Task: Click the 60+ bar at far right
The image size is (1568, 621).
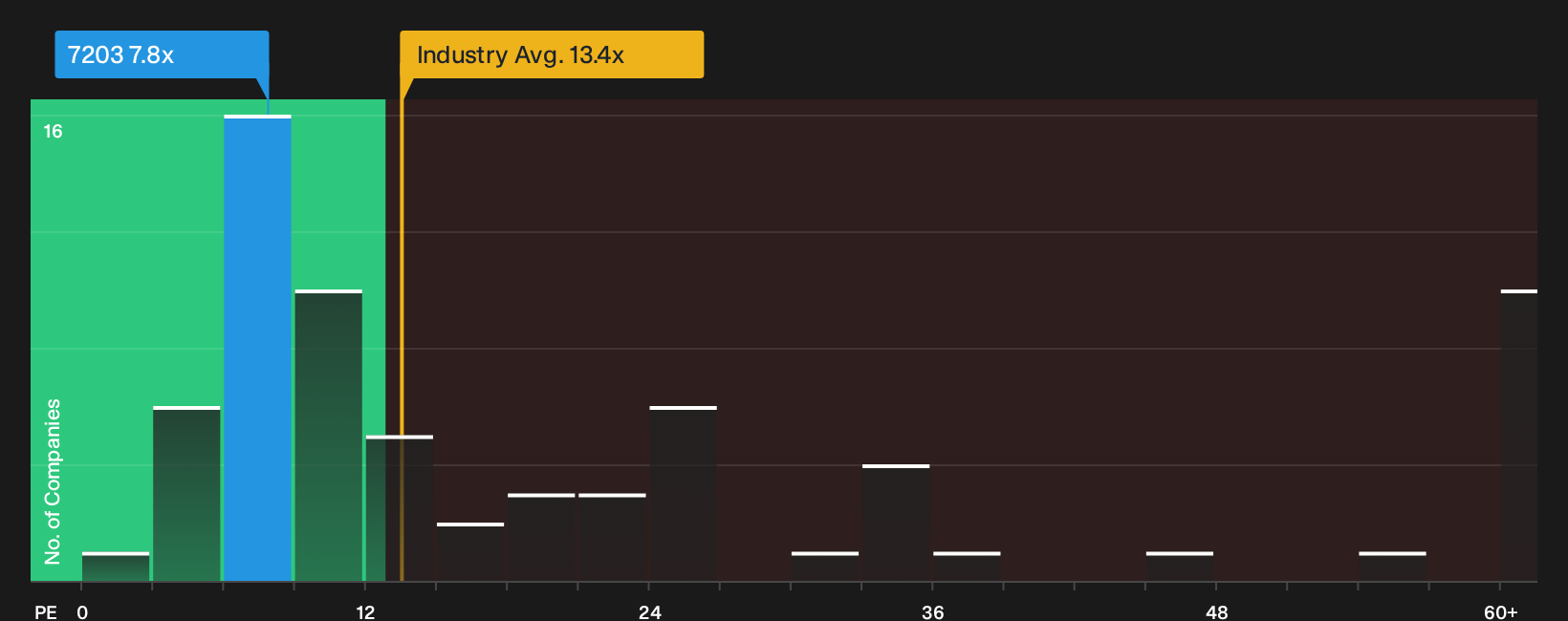Action: pos(1519,436)
